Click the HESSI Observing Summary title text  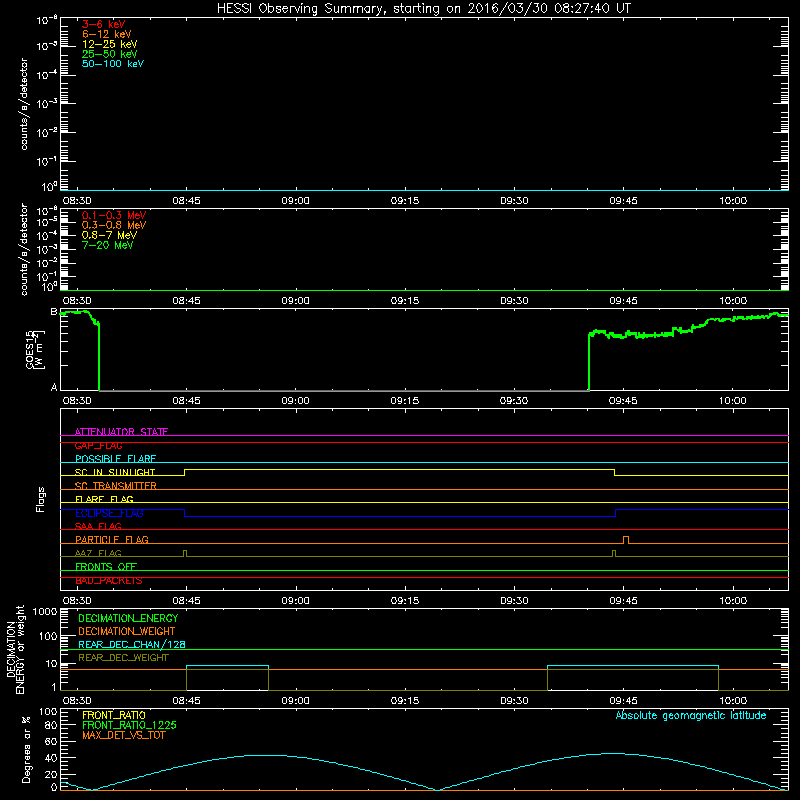[x=424, y=9]
